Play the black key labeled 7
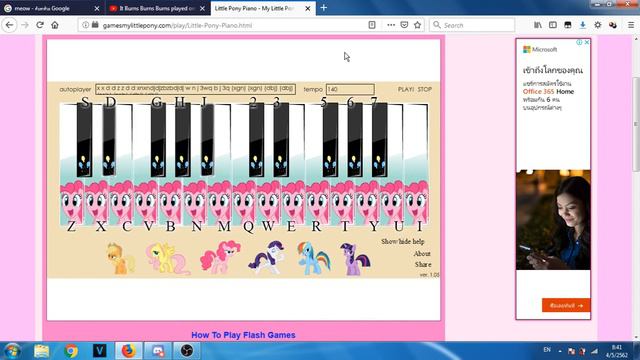The height and width of the screenshot is (360, 640). [380, 140]
